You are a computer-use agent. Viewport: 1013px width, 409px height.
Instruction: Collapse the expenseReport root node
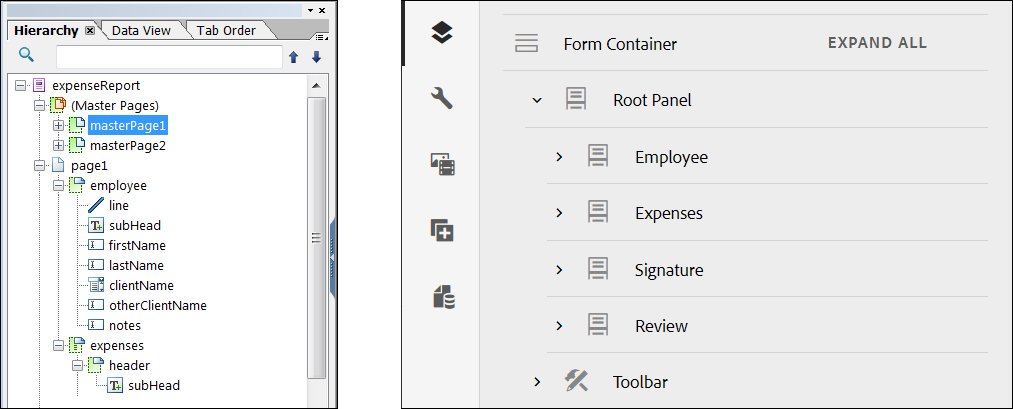click(20, 85)
